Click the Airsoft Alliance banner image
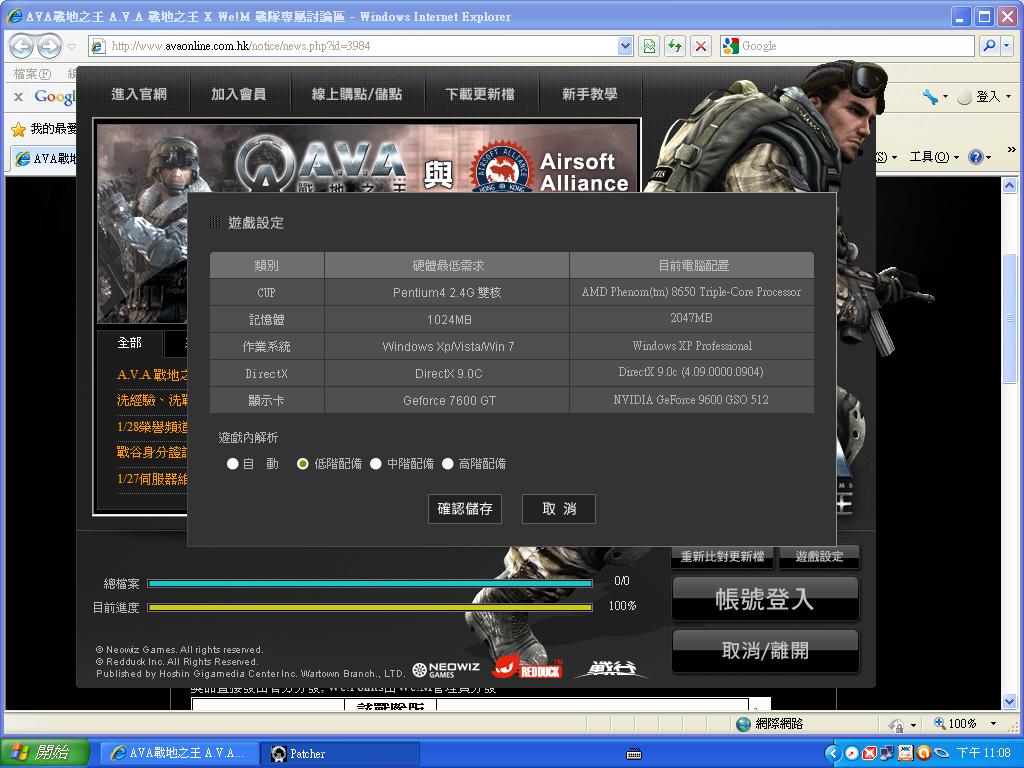Viewport: 1024px width, 768px height. coord(550,168)
